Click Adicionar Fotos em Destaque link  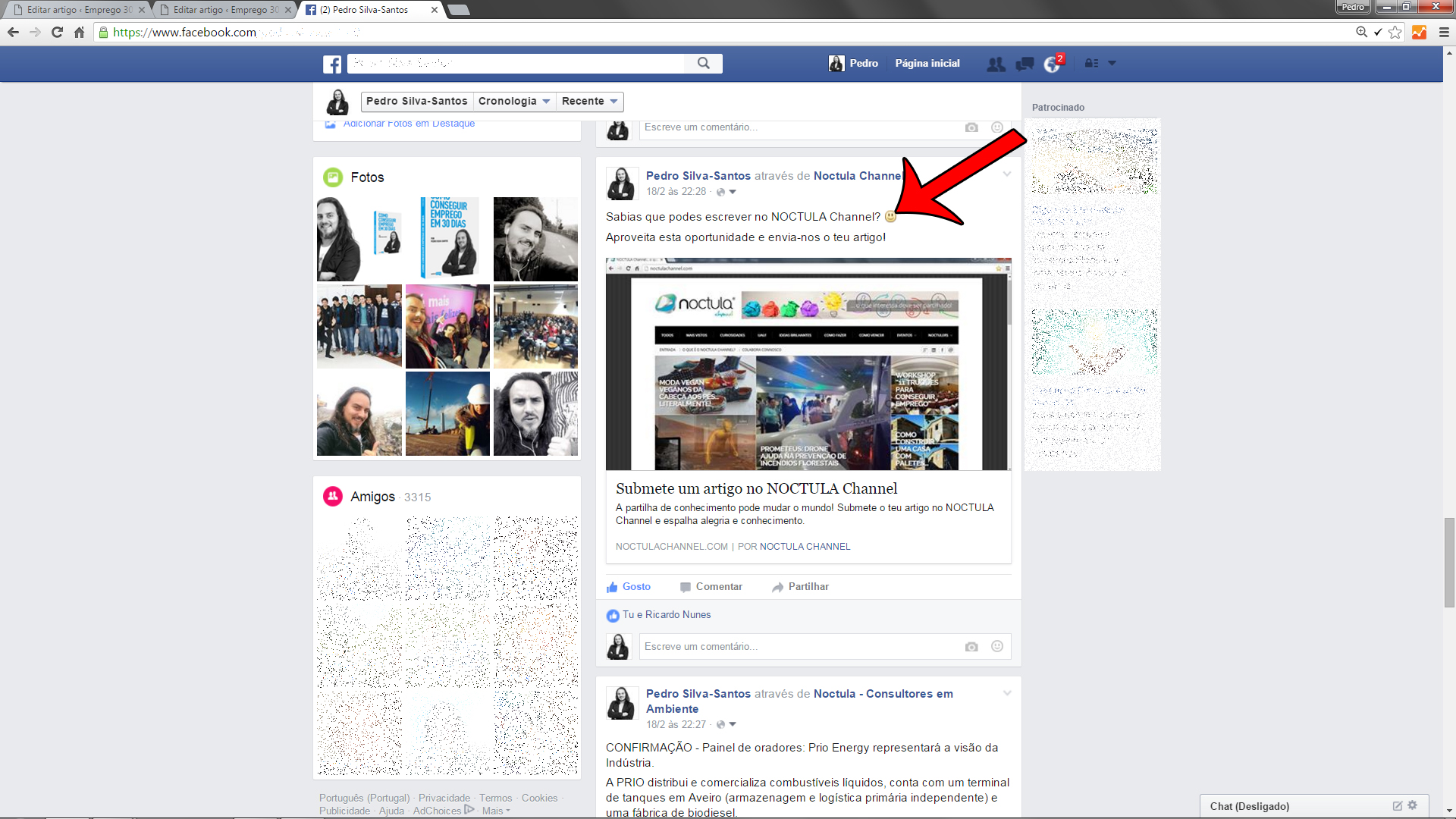pyautogui.click(x=409, y=124)
